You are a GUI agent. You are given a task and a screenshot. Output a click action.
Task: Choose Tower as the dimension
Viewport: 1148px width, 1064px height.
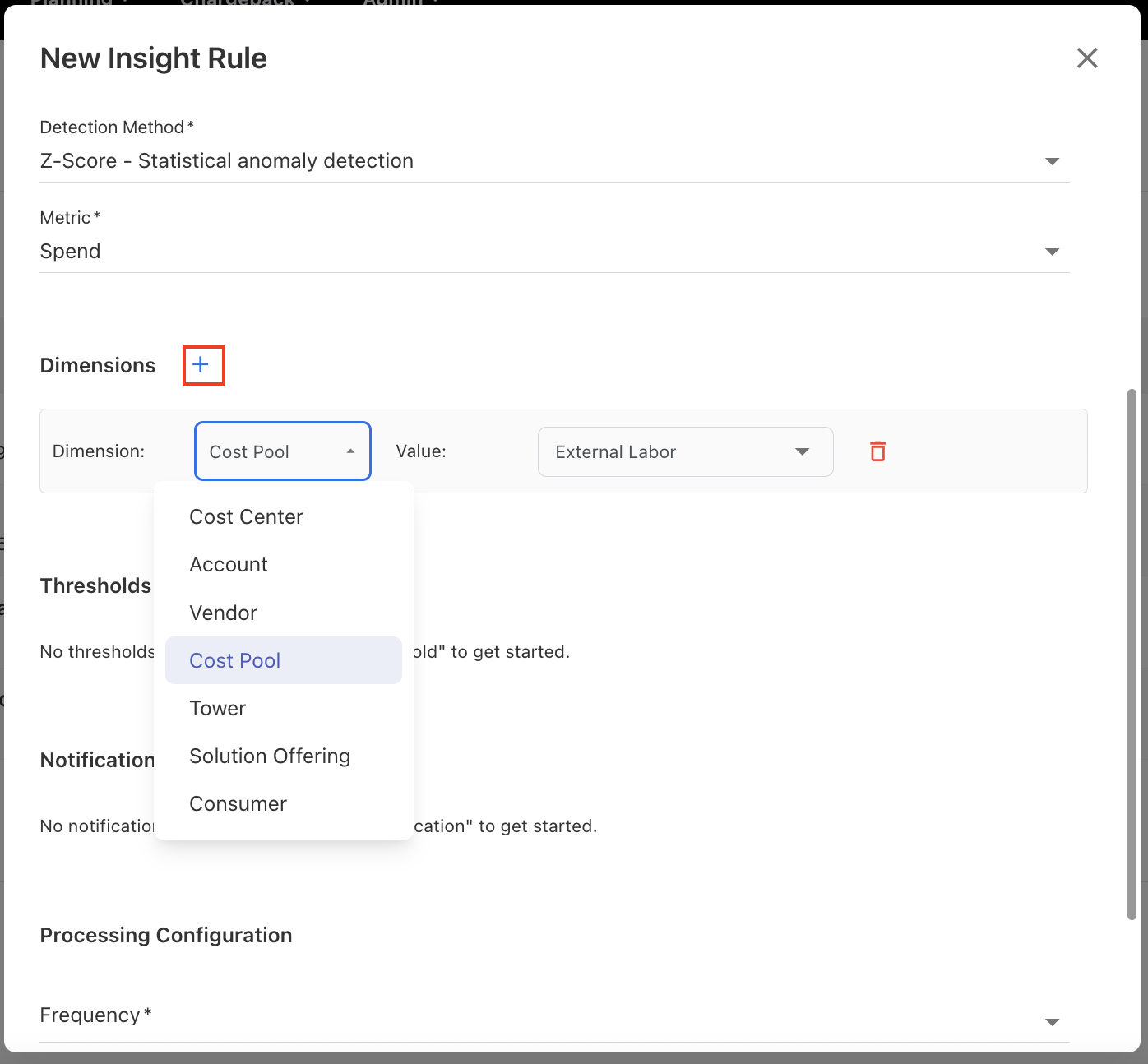click(x=218, y=708)
